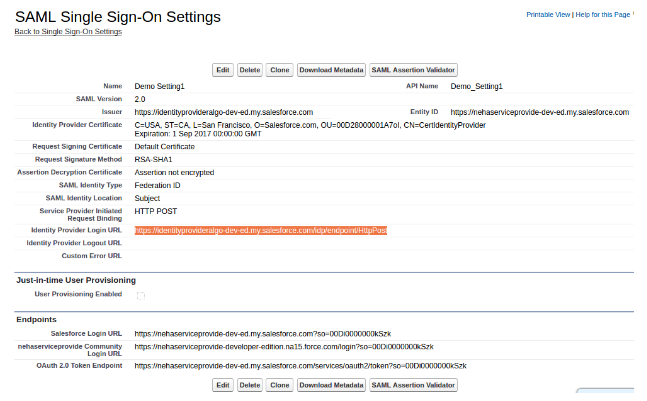Viewport: 647px width, 401px height.
Task: Click the Entity ID URL value
Action: click(540, 112)
